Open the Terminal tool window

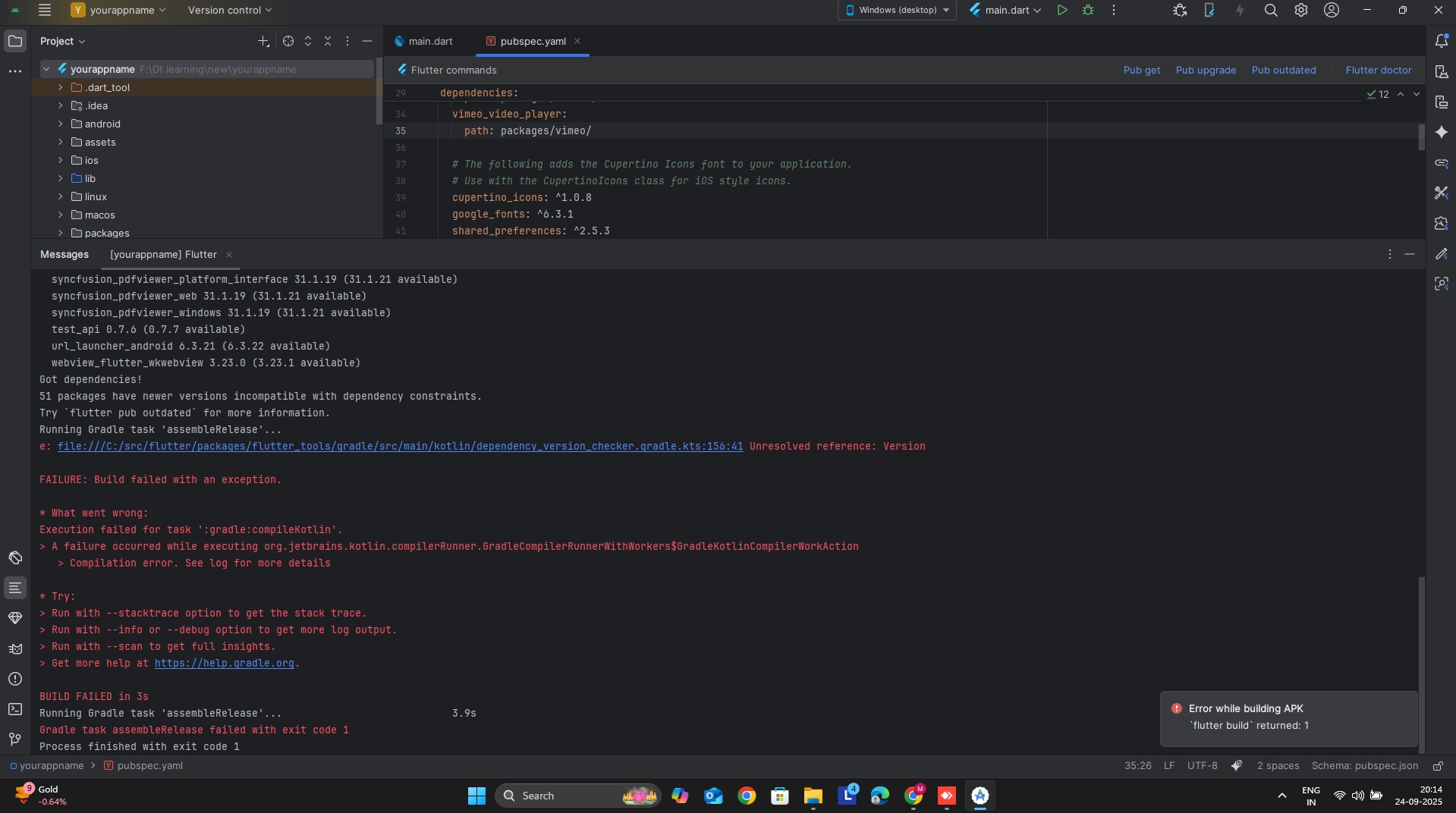pyautogui.click(x=15, y=709)
